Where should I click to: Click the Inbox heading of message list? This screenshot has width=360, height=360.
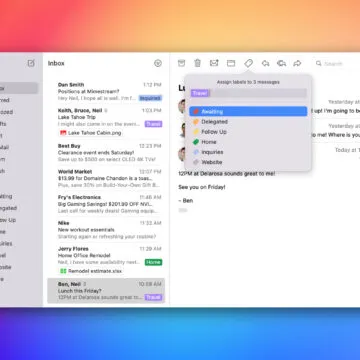[56, 63]
